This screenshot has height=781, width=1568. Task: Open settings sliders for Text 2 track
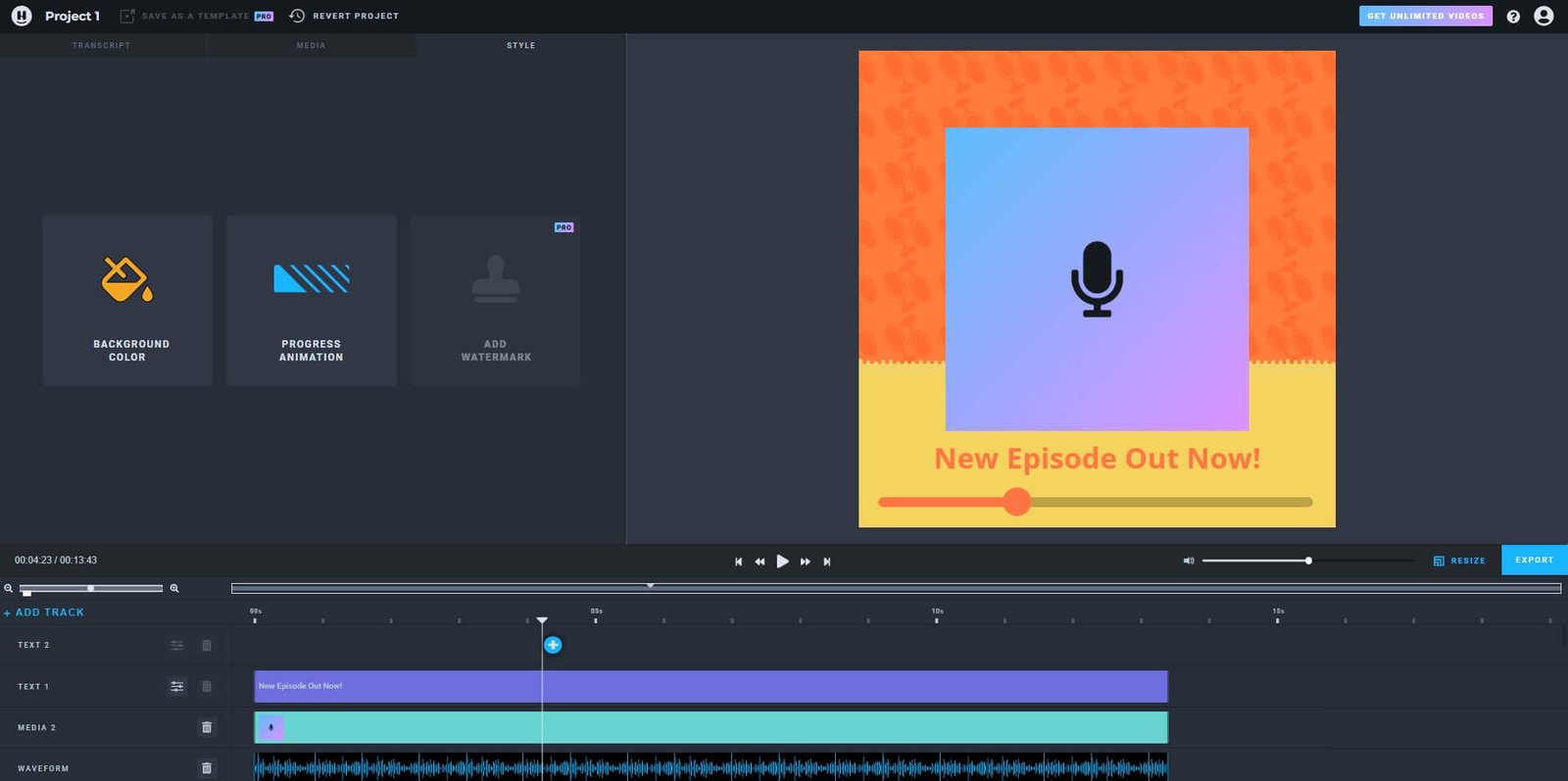(x=177, y=646)
